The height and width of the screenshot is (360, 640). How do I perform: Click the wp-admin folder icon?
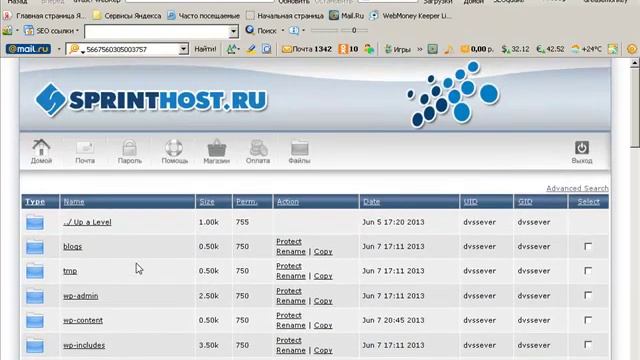[35, 296]
